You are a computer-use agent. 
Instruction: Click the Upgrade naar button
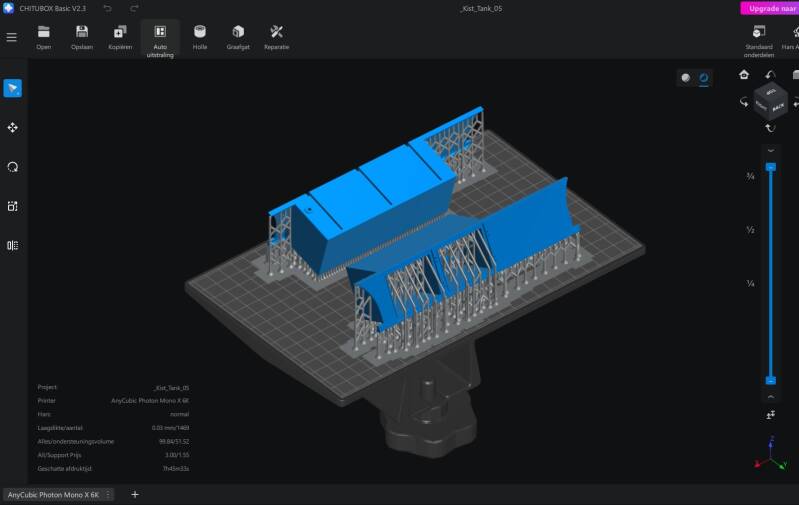(x=769, y=8)
